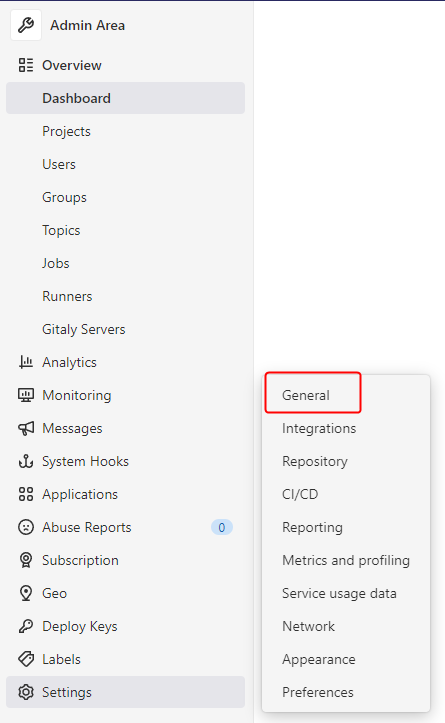Click the Abuse Reports sad-face icon
The image size is (445, 723).
coord(26,527)
